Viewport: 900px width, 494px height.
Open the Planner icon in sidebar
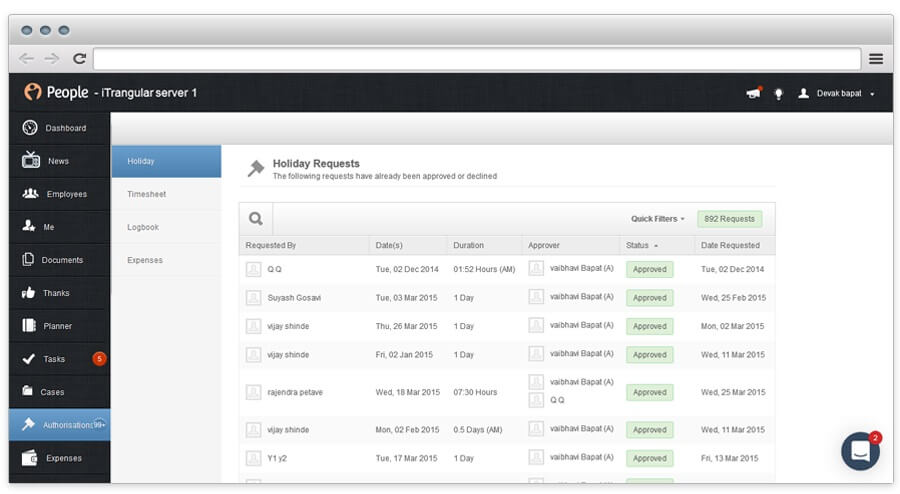click(29, 326)
